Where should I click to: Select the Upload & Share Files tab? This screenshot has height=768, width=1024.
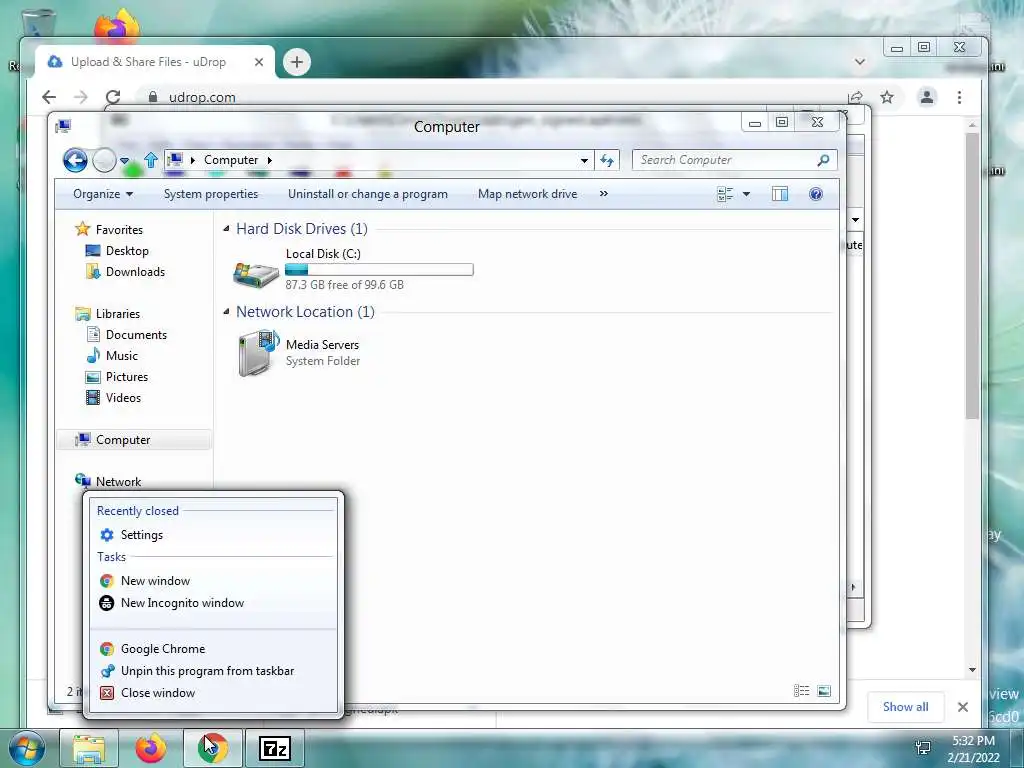click(x=154, y=62)
